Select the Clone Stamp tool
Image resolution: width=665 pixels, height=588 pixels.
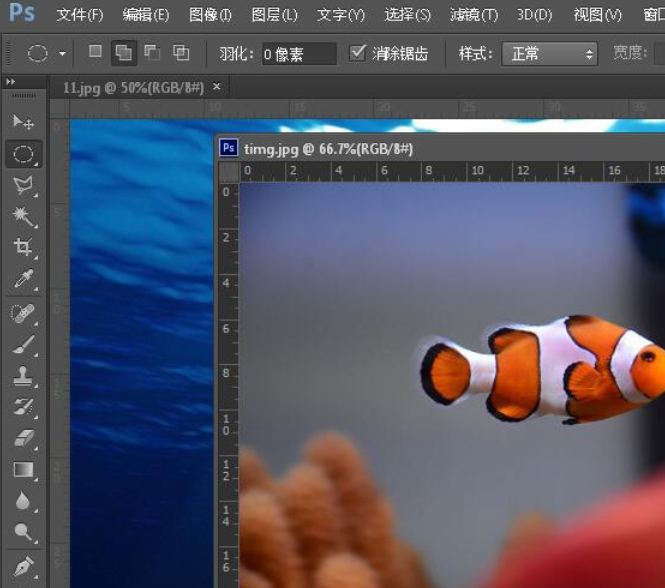click(23, 376)
